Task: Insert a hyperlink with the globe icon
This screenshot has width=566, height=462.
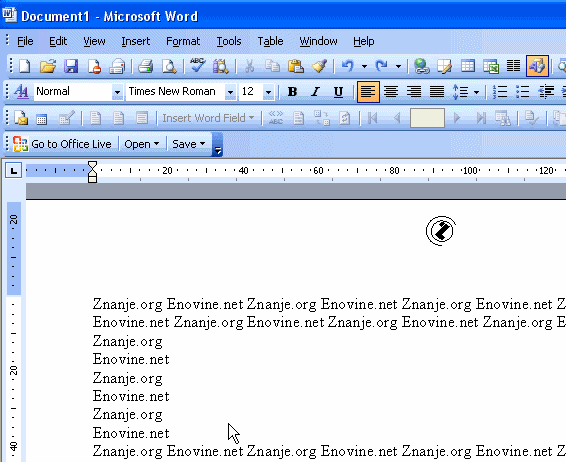Action: tap(421, 66)
